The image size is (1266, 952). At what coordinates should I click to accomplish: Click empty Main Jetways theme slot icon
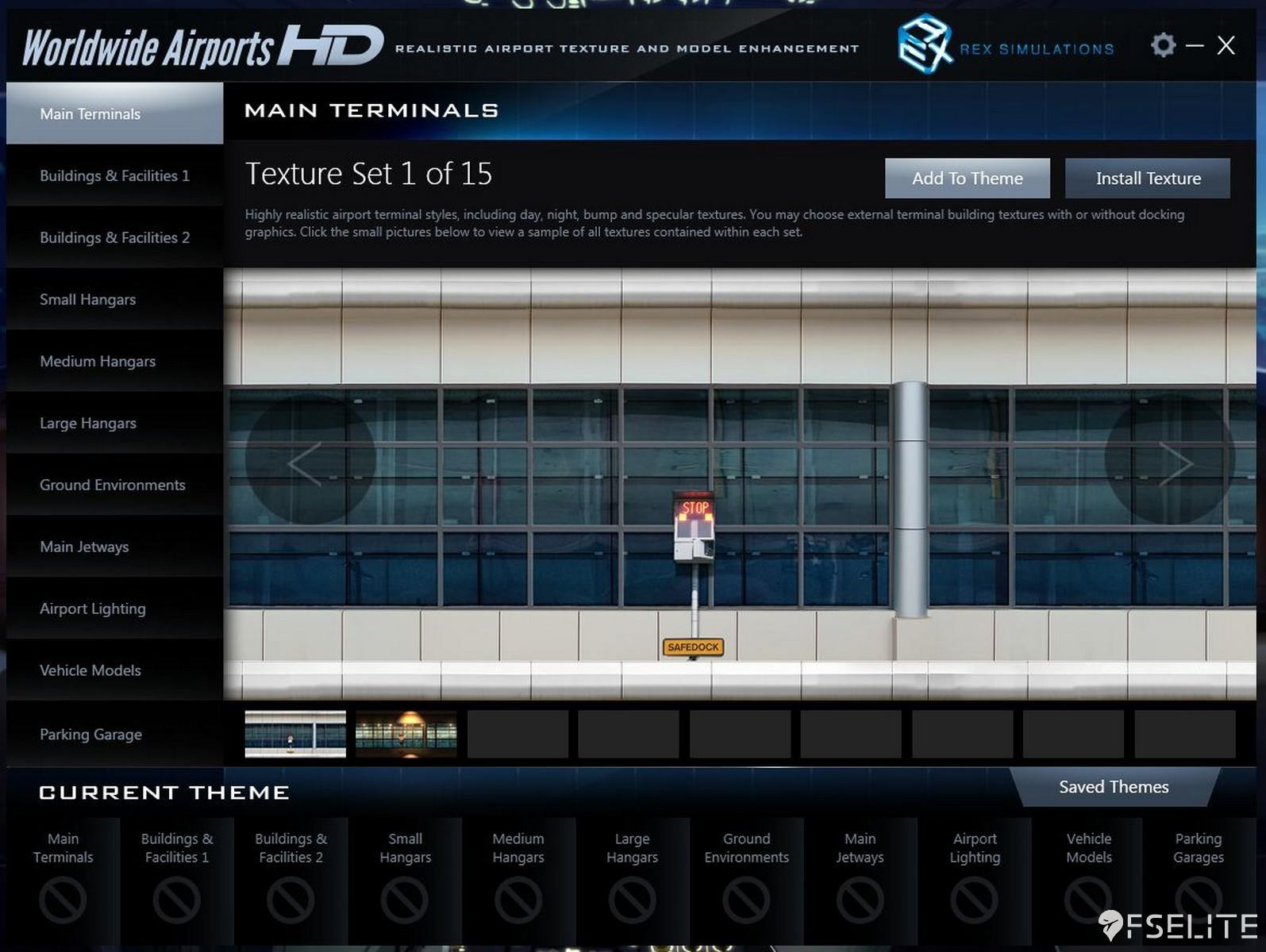860,900
